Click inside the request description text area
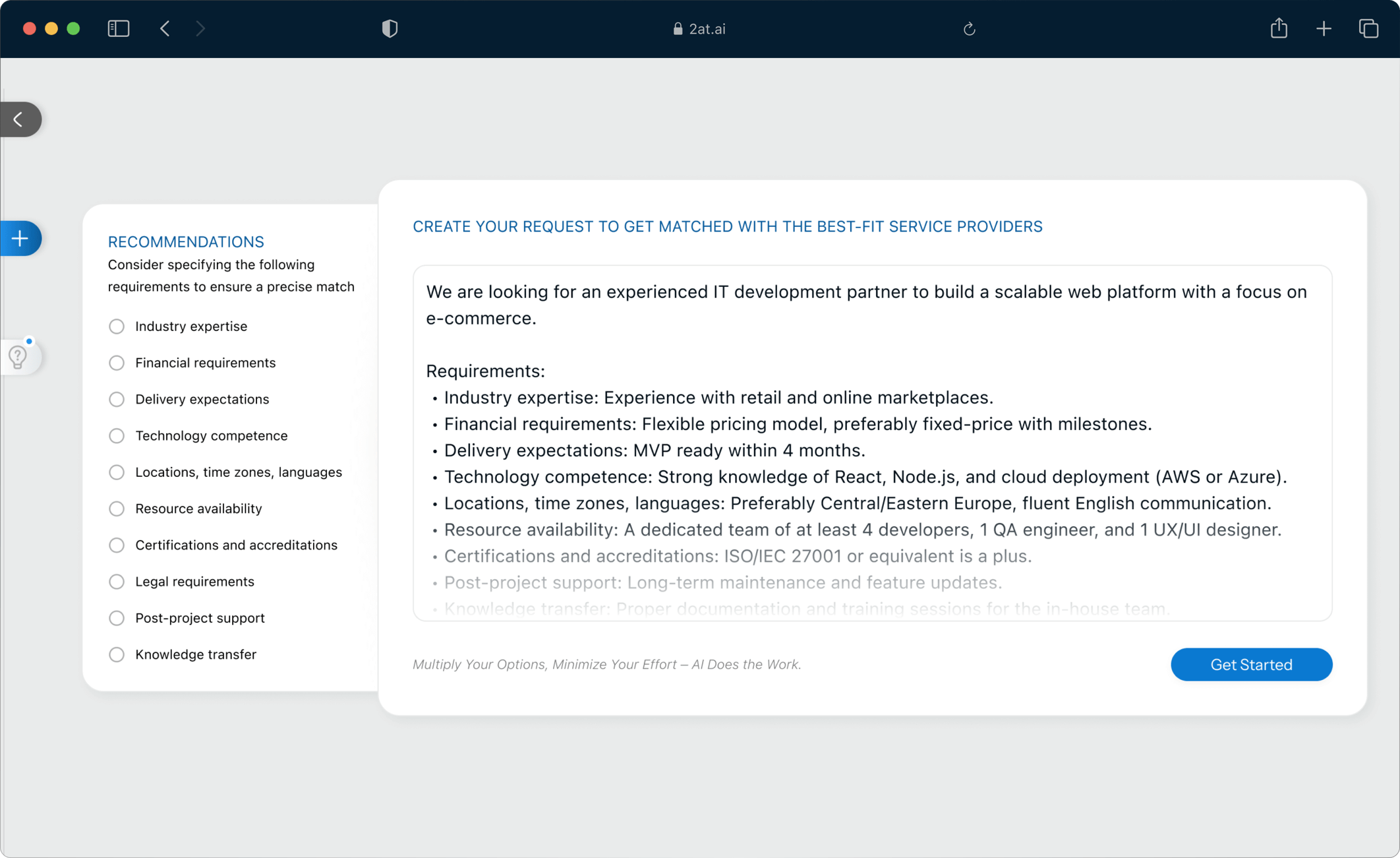 (x=871, y=442)
